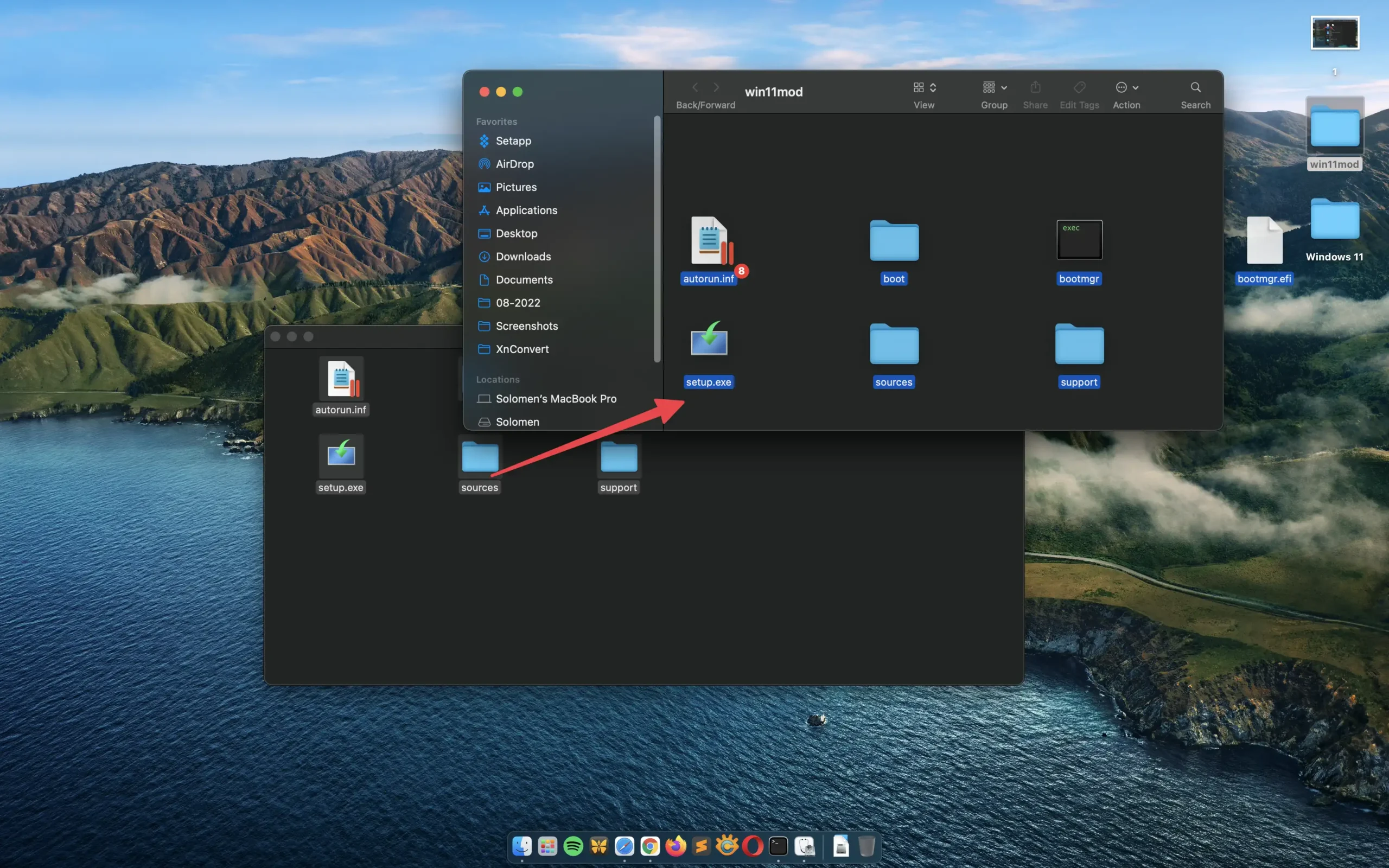Open Terminal from the Dock
The image size is (1389, 868).
[778, 846]
